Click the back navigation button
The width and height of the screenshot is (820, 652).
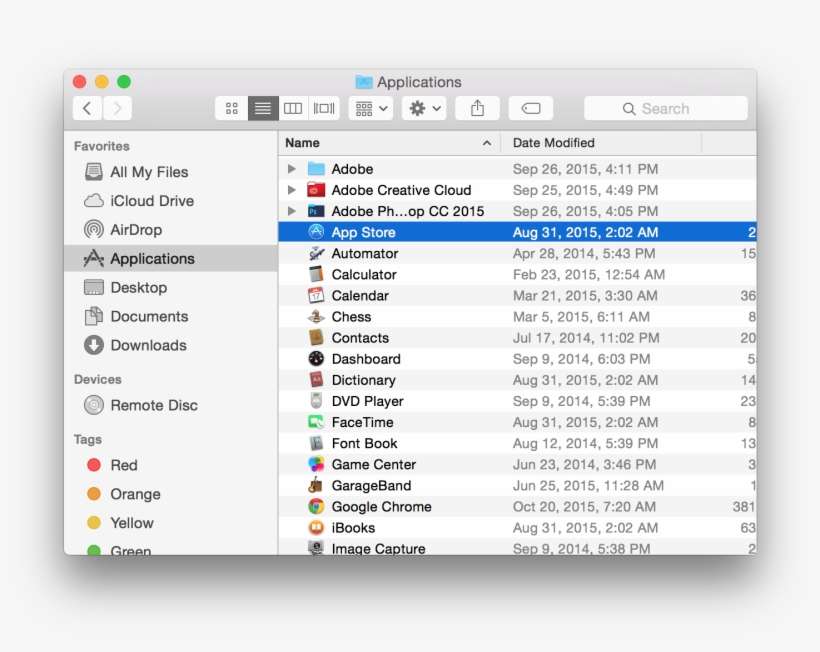(87, 107)
